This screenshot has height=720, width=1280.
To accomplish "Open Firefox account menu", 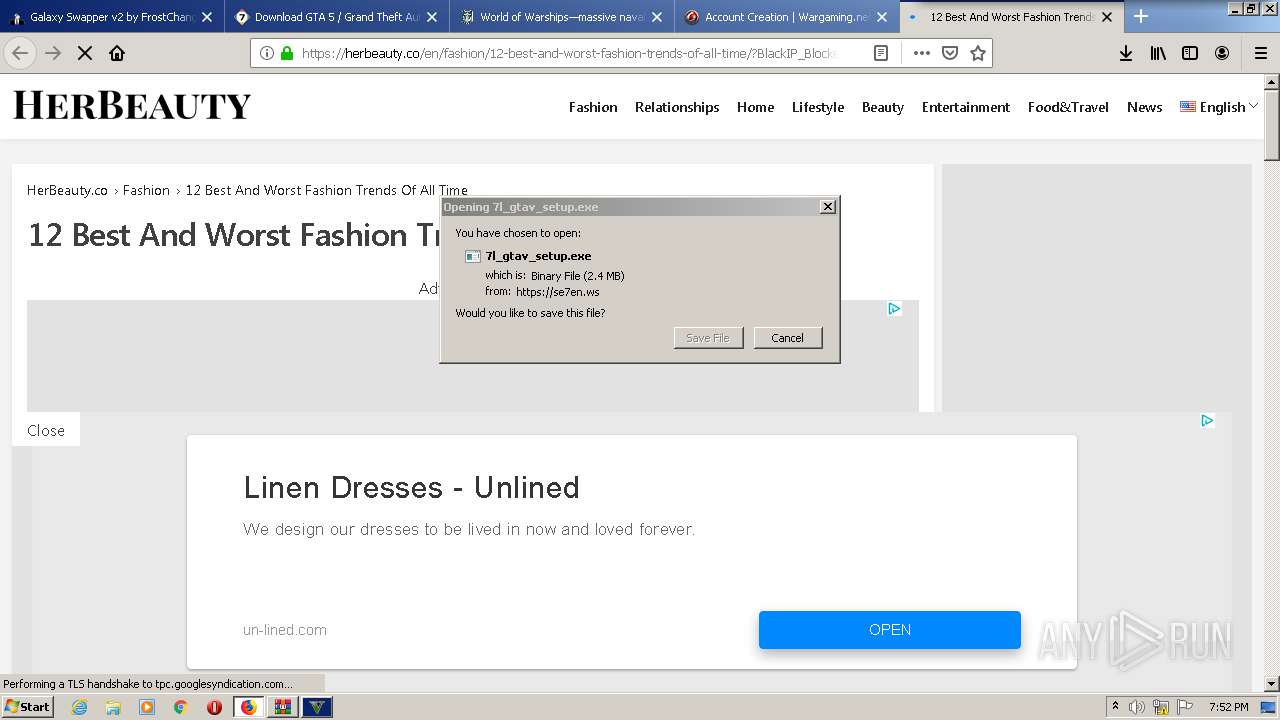I will tap(1222, 53).
